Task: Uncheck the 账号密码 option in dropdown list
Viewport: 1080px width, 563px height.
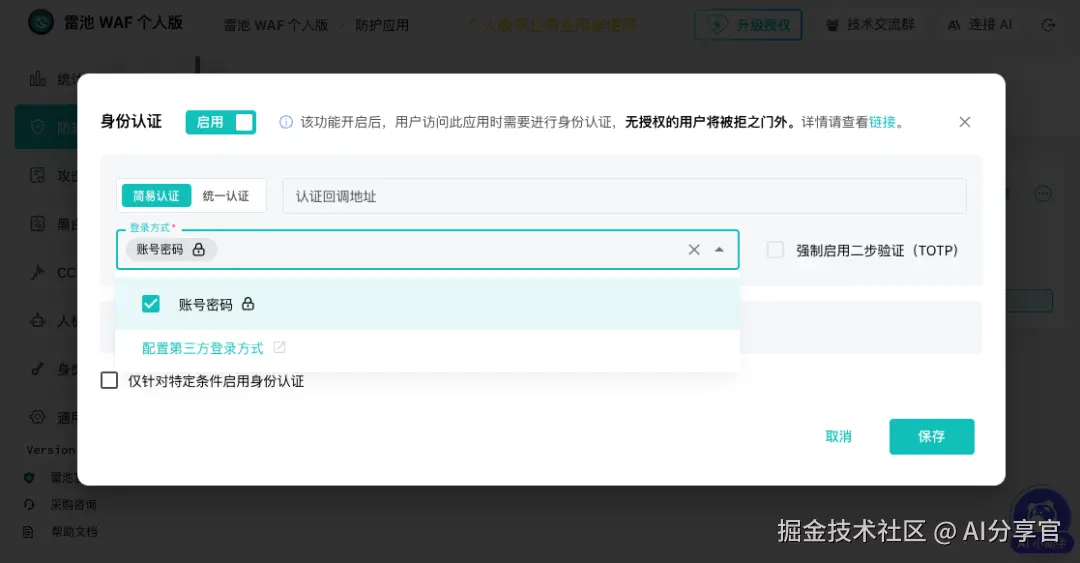Action: tap(151, 304)
